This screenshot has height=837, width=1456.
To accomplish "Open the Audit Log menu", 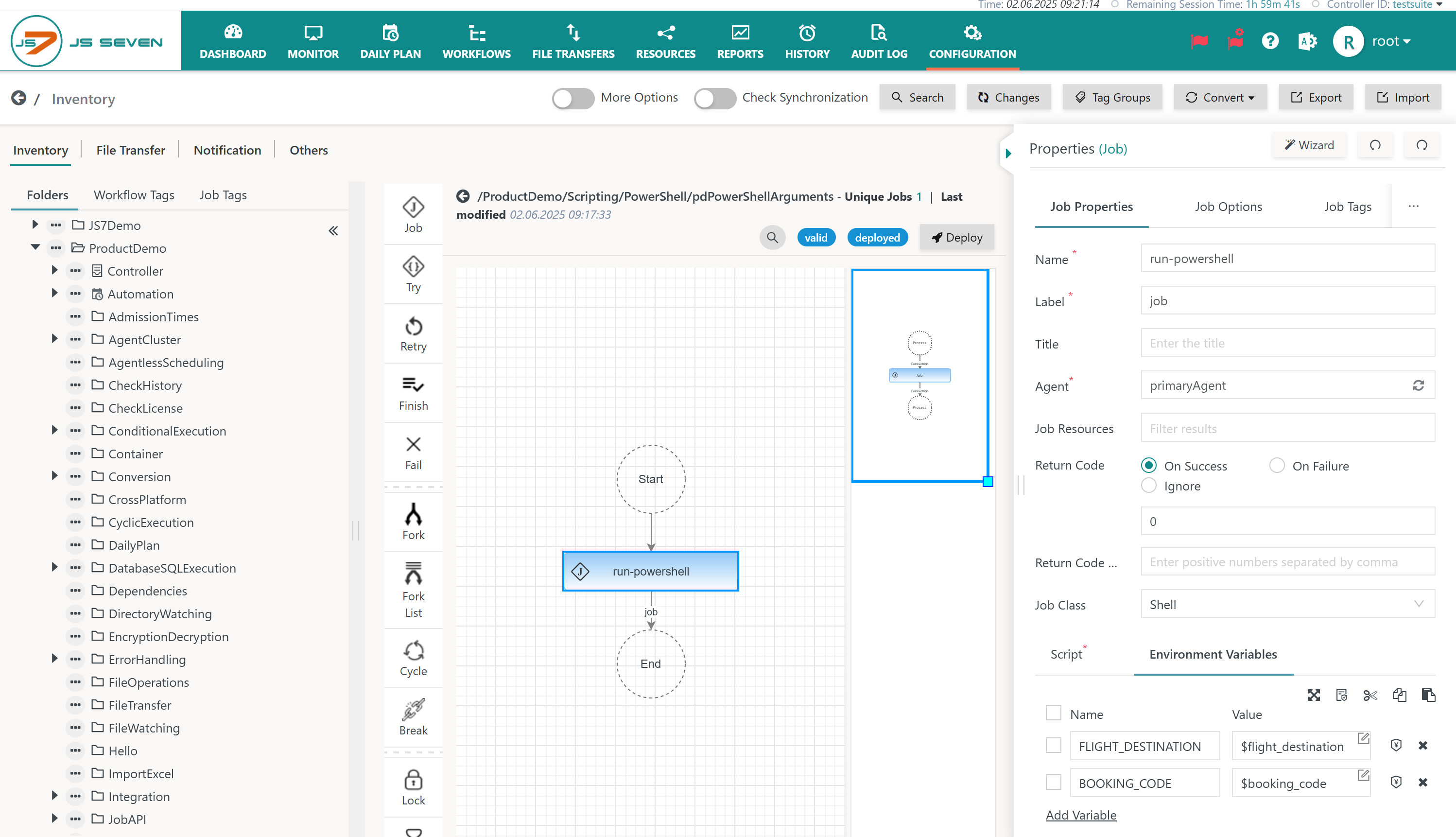I will pyautogui.click(x=879, y=41).
